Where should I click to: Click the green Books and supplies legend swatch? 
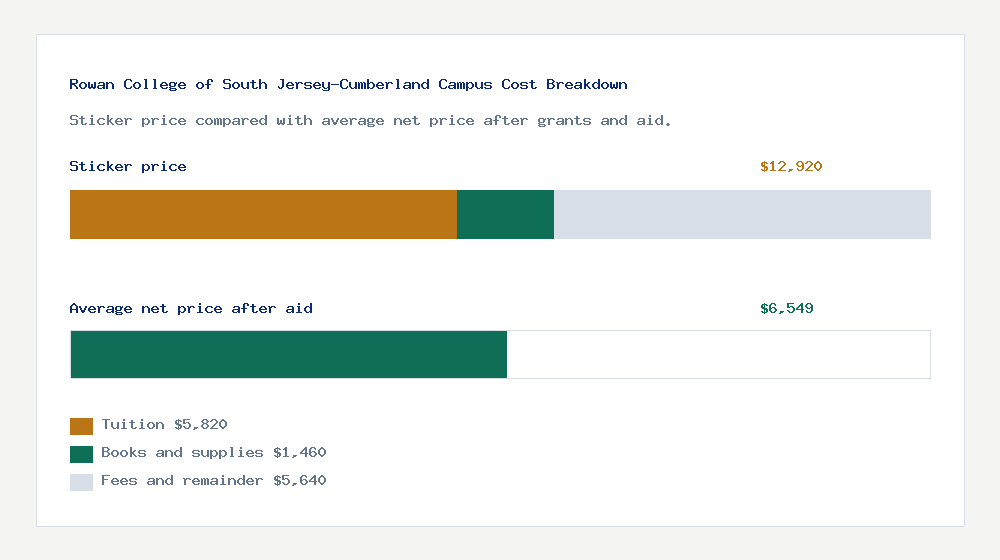[x=81, y=454]
